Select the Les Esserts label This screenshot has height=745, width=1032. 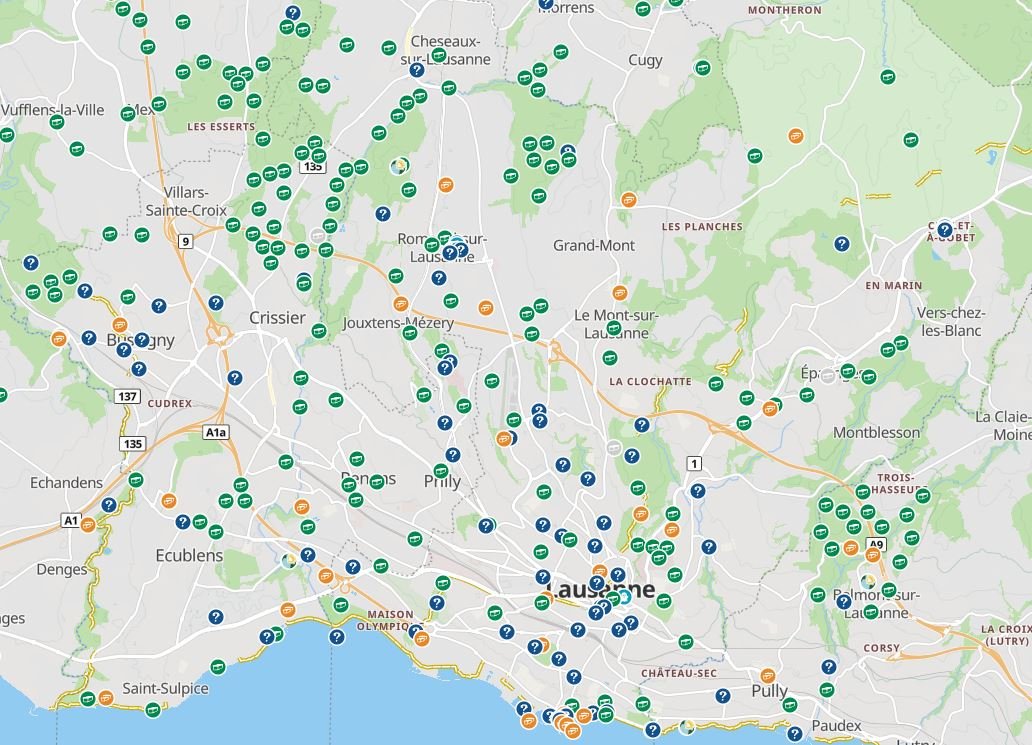point(220,126)
